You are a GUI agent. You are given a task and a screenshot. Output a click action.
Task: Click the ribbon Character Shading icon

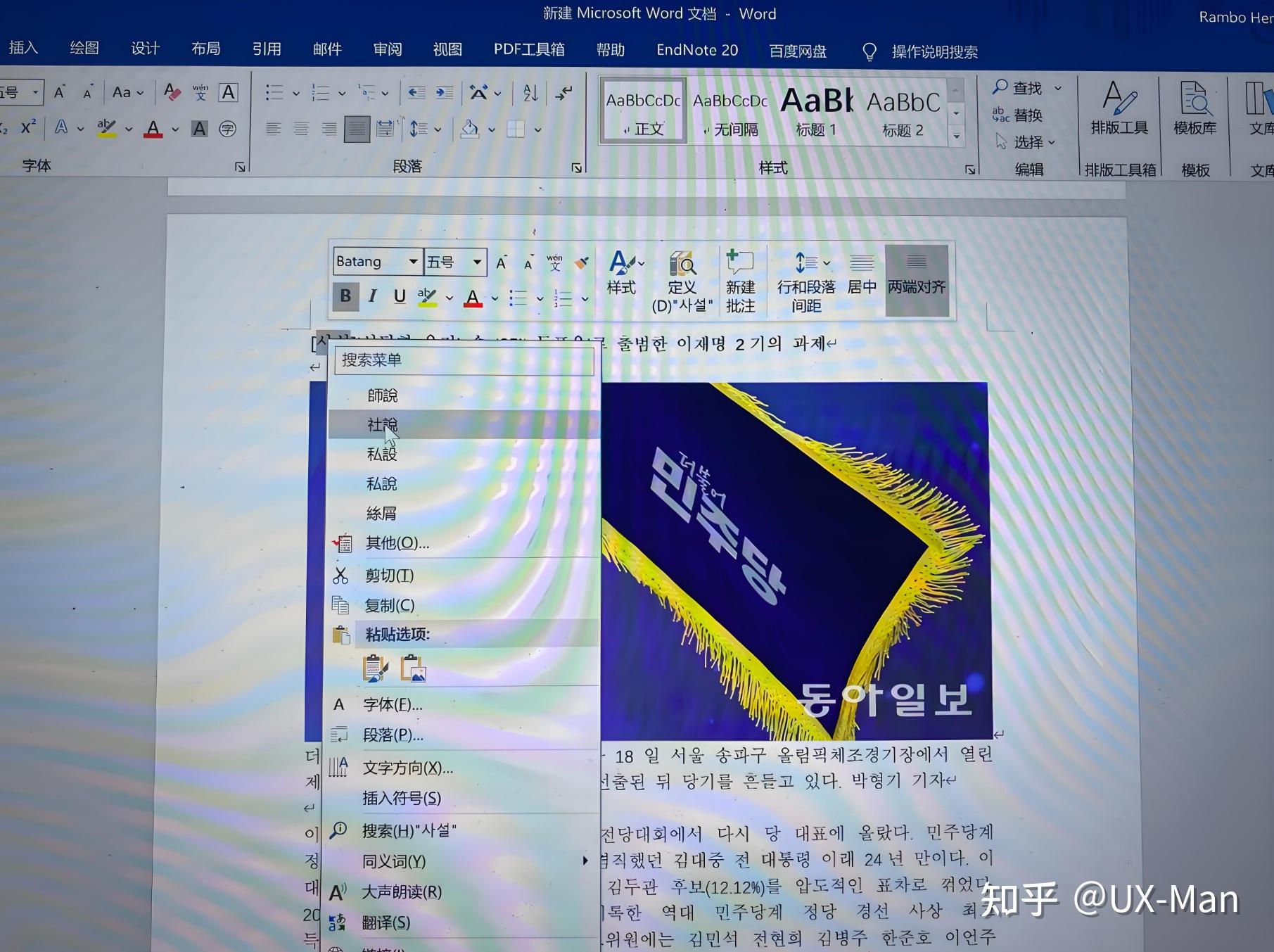[200, 129]
